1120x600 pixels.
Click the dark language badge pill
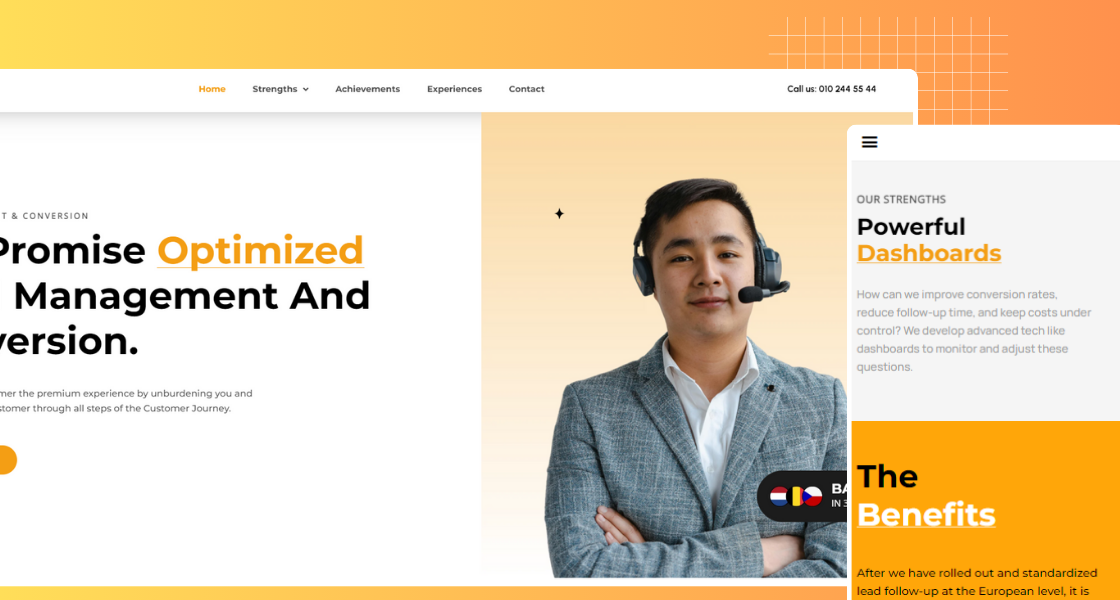tap(802, 496)
